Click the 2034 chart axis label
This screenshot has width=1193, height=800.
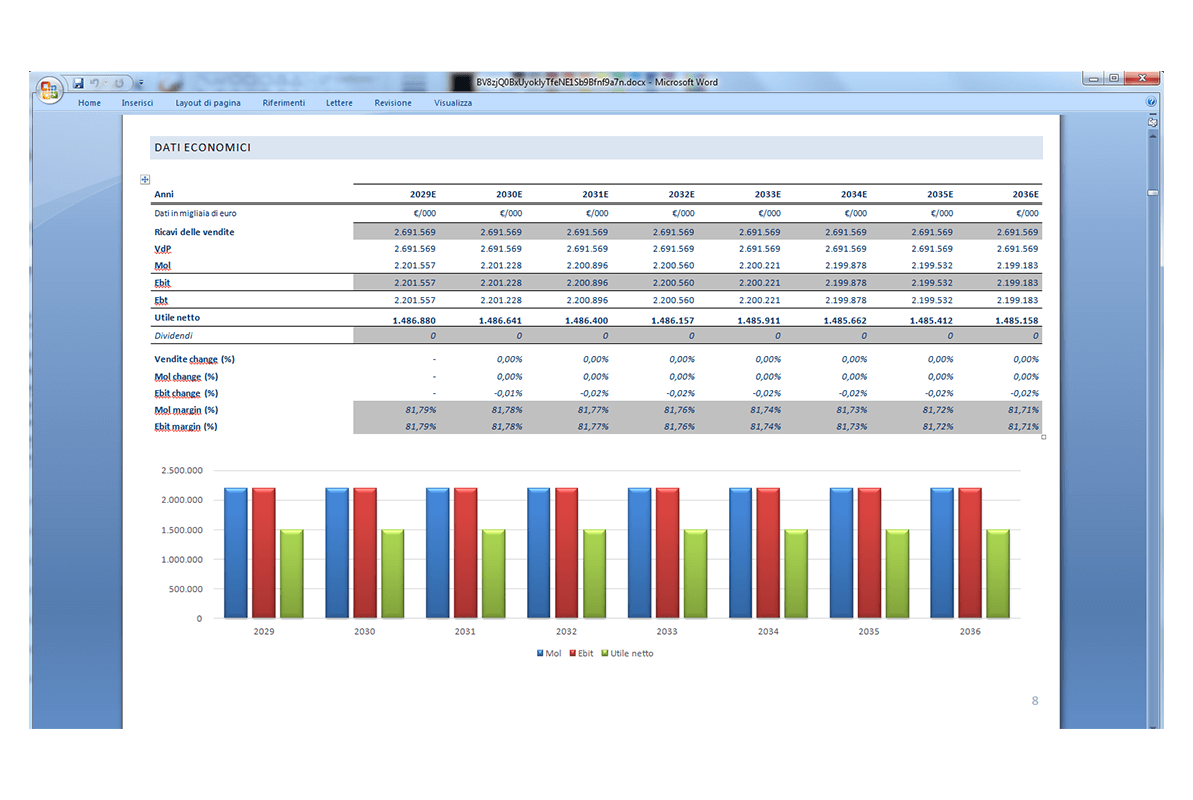768,631
